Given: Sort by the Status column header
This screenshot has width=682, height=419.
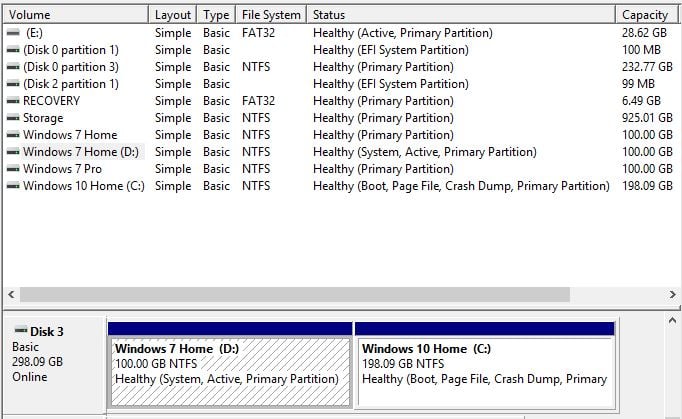Looking at the screenshot, I should (461, 15).
